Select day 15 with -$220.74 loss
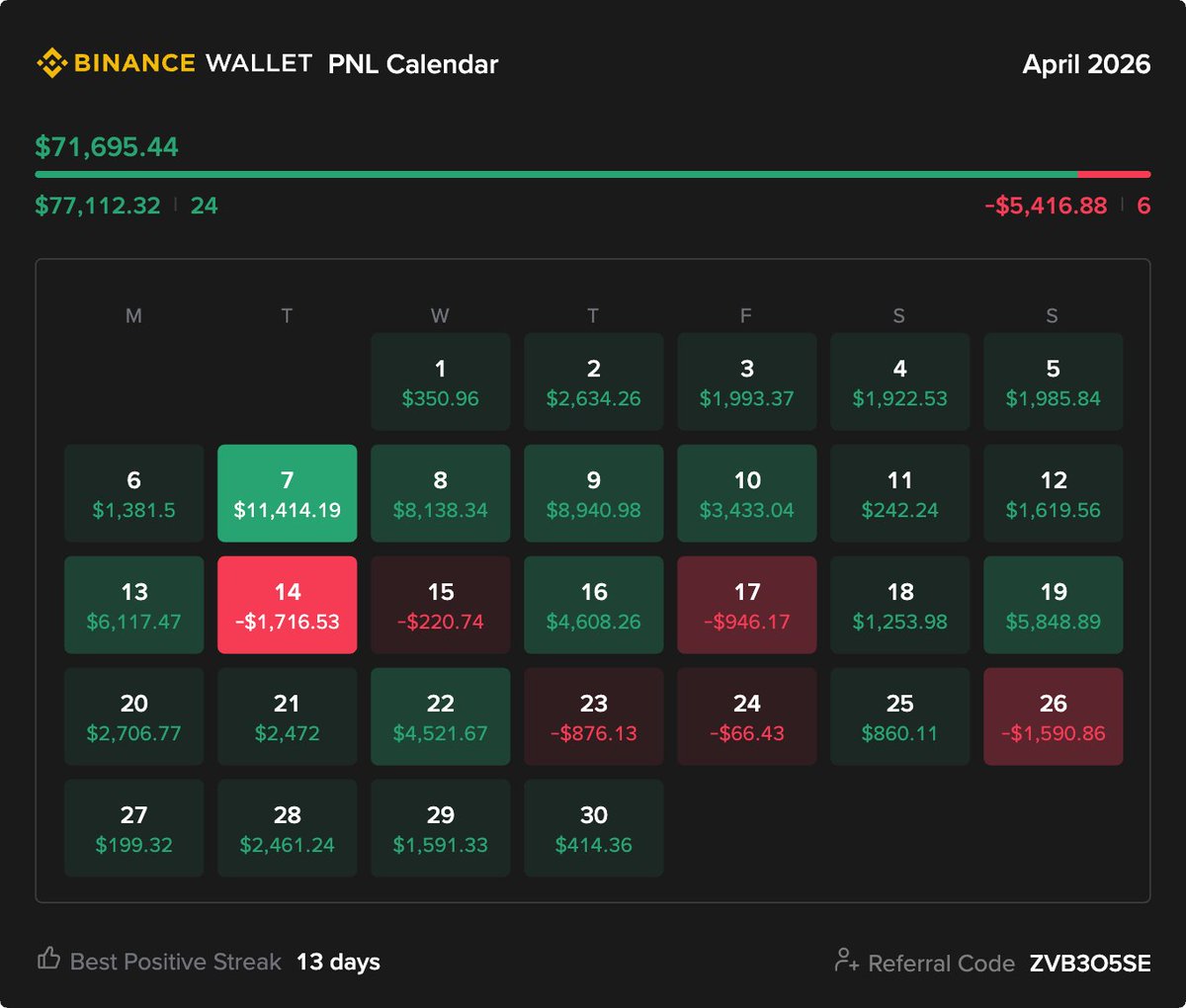The height and width of the screenshot is (1008, 1186). coord(441,605)
